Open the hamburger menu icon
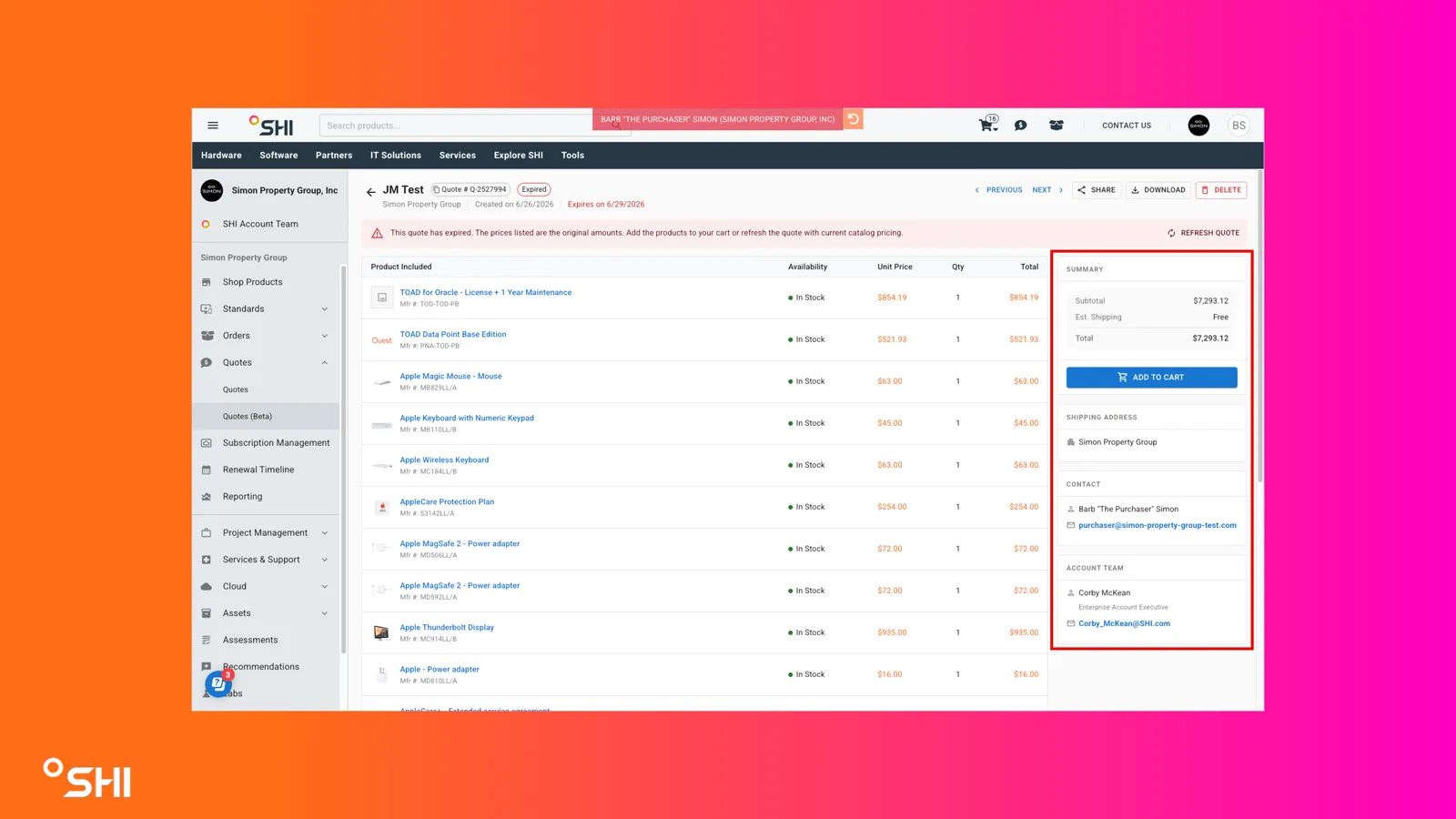Viewport: 1456px width, 819px height. tap(213, 126)
